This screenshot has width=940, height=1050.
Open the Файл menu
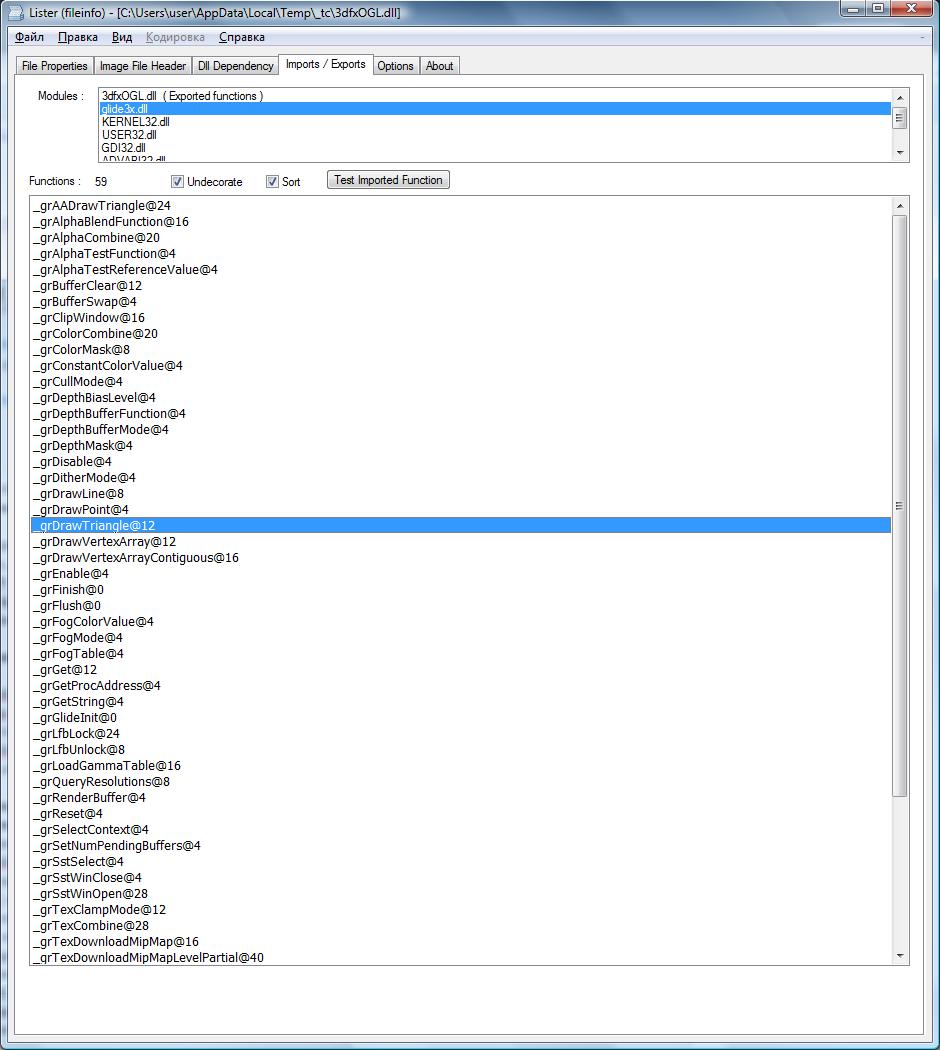click(29, 37)
